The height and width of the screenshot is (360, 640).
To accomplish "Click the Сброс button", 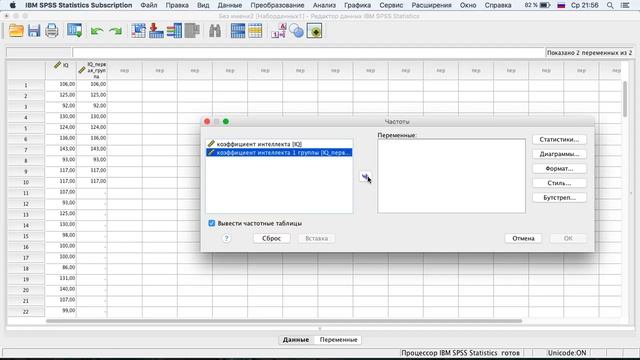I will 271,238.
